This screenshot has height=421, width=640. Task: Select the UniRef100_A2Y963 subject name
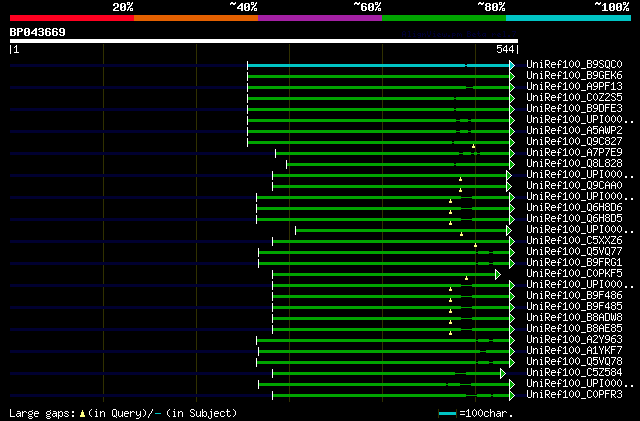tap(574, 340)
